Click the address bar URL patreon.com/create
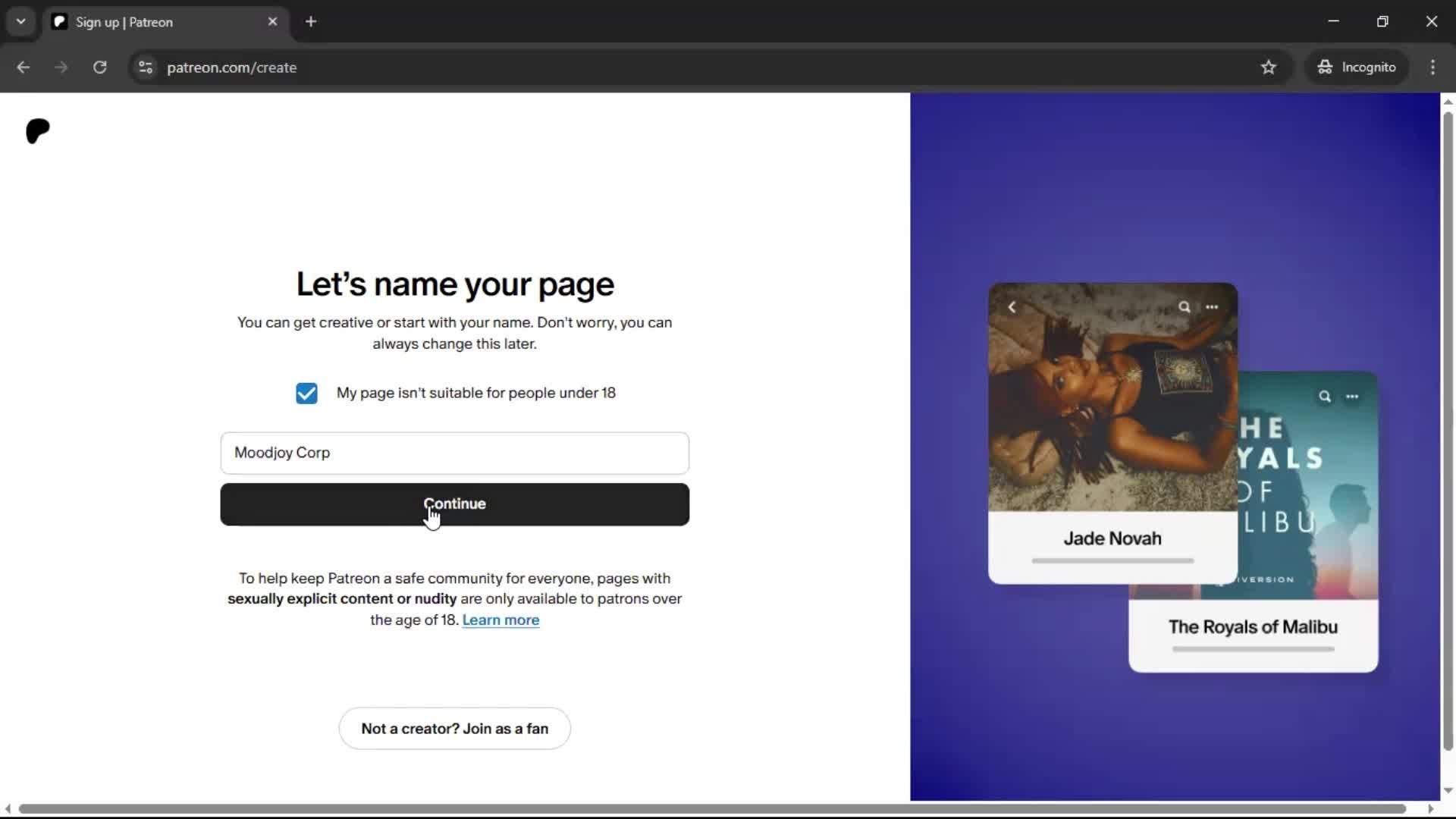The image size is (1456, 819). [231, 67]
